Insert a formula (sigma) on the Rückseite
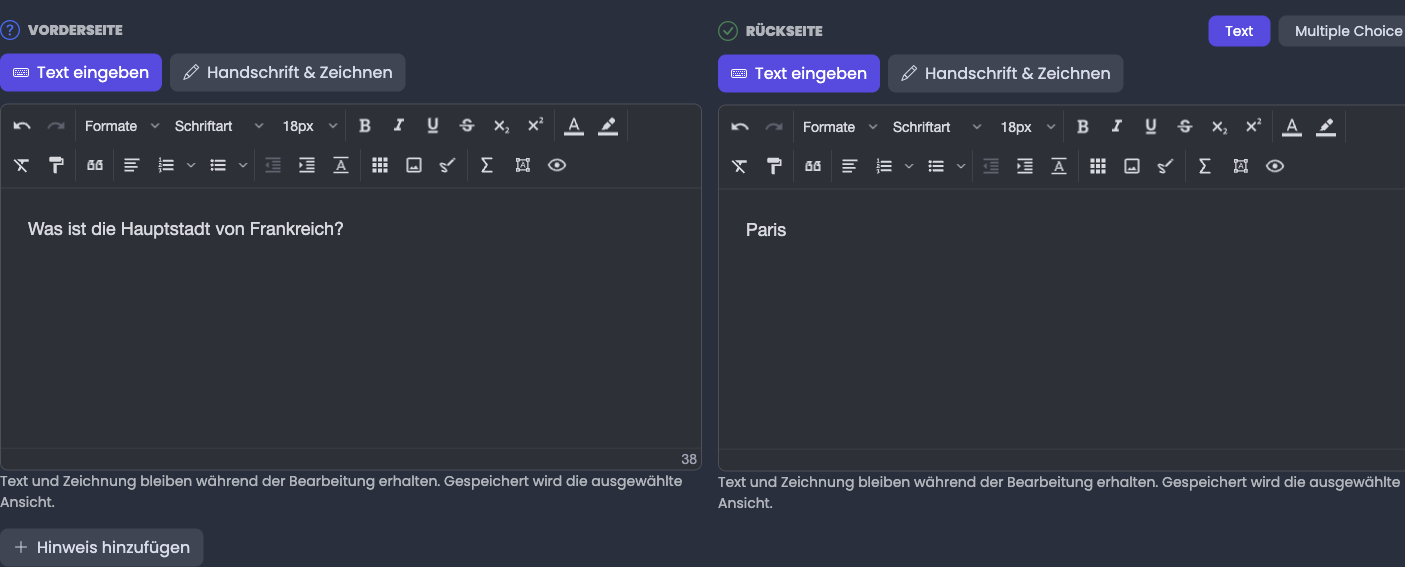This screenshot has width=1405, height=567. (1205, 167)
